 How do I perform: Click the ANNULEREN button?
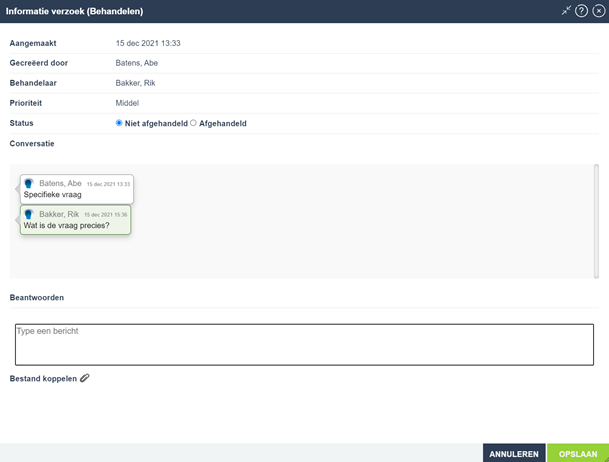coord(514,453)
